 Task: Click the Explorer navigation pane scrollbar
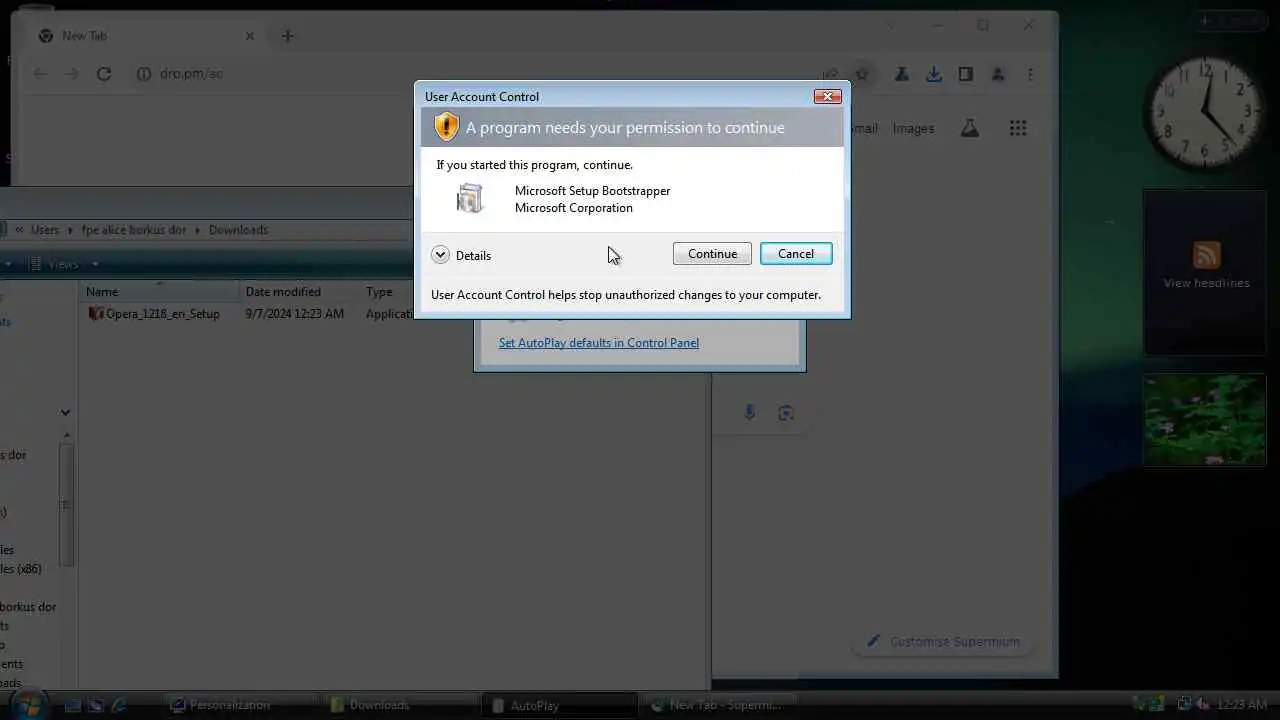(x=66, y=505)
